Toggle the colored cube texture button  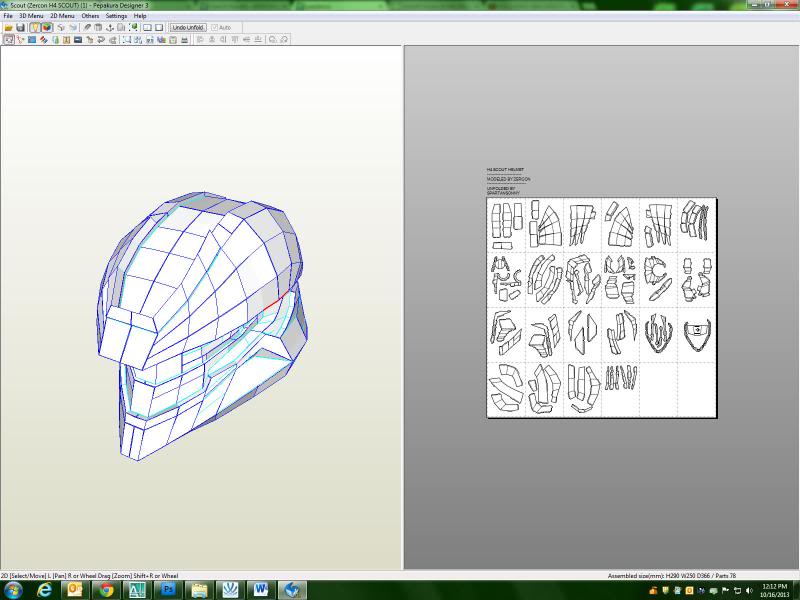click(x=46, y=28)
